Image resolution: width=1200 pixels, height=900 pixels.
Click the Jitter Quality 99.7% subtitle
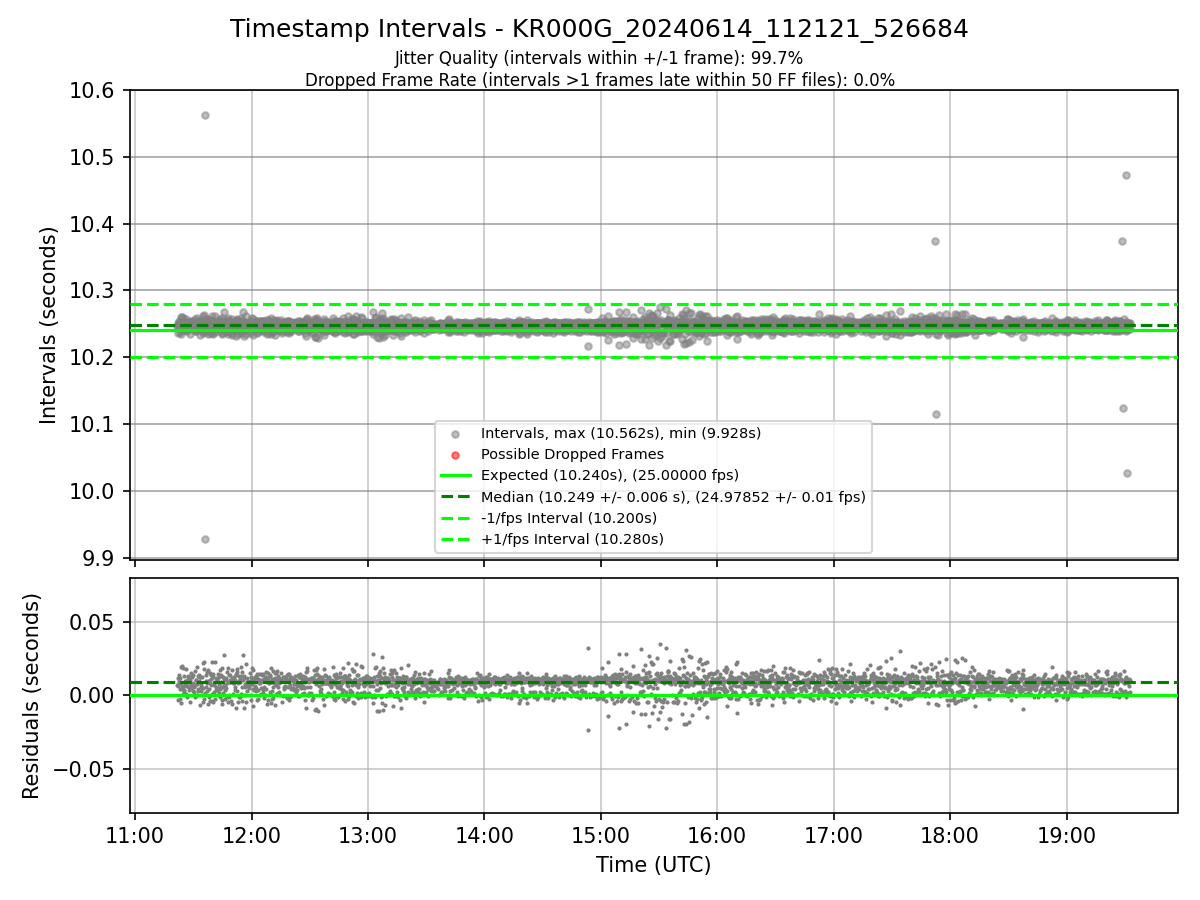pos(599,58)
